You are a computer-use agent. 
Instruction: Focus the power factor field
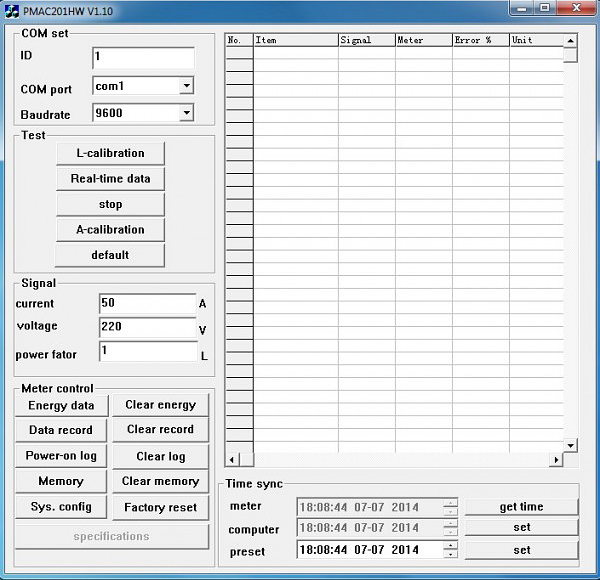coord(148,351)
